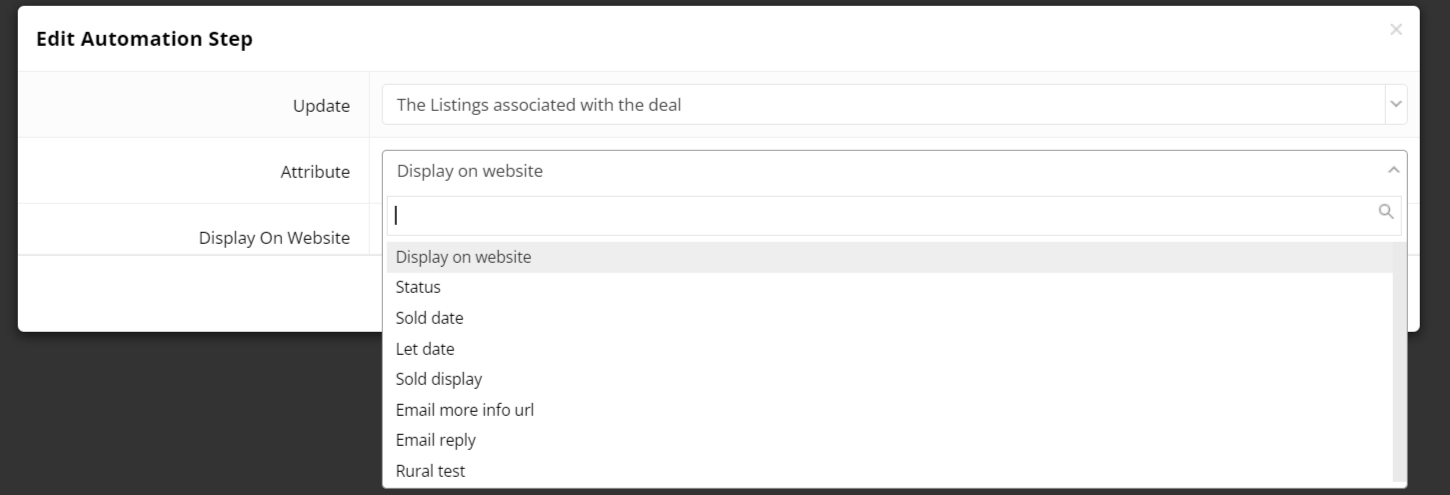Viewport: 1450px width, 495px height.
Task: Close the Edit Automation Step dialog
Action: click(x=1395, y=30)
